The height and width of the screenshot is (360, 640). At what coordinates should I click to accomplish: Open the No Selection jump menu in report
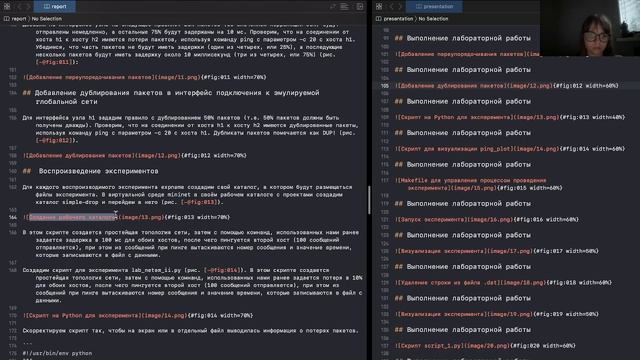(47, 19)
